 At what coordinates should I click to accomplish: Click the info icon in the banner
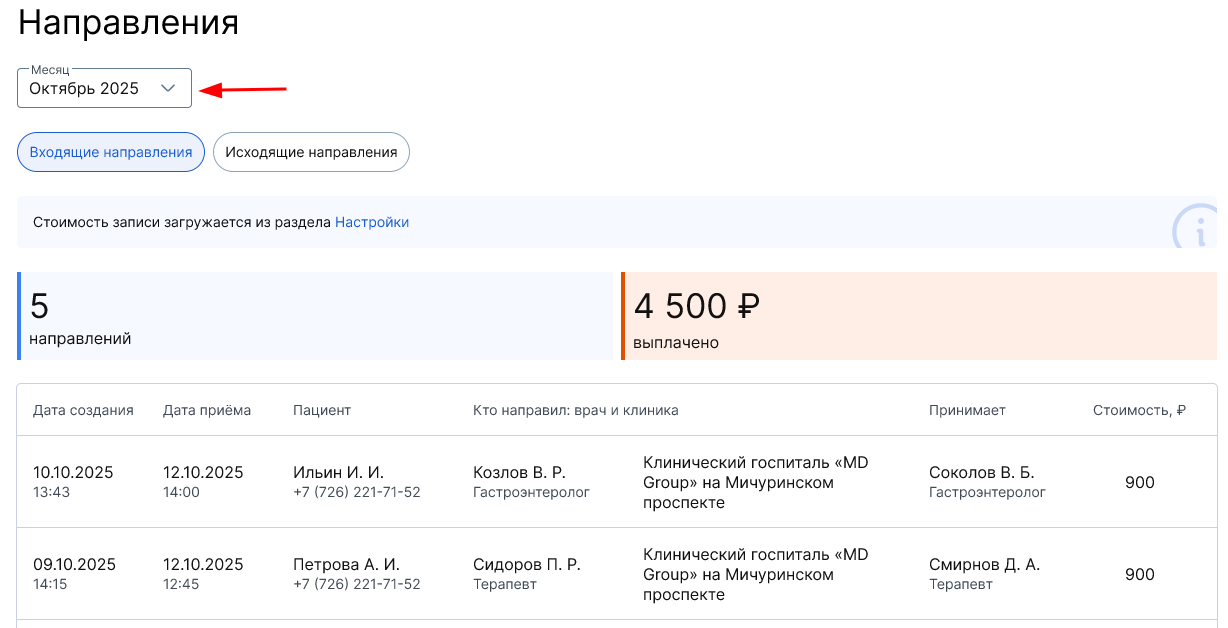1198,229
